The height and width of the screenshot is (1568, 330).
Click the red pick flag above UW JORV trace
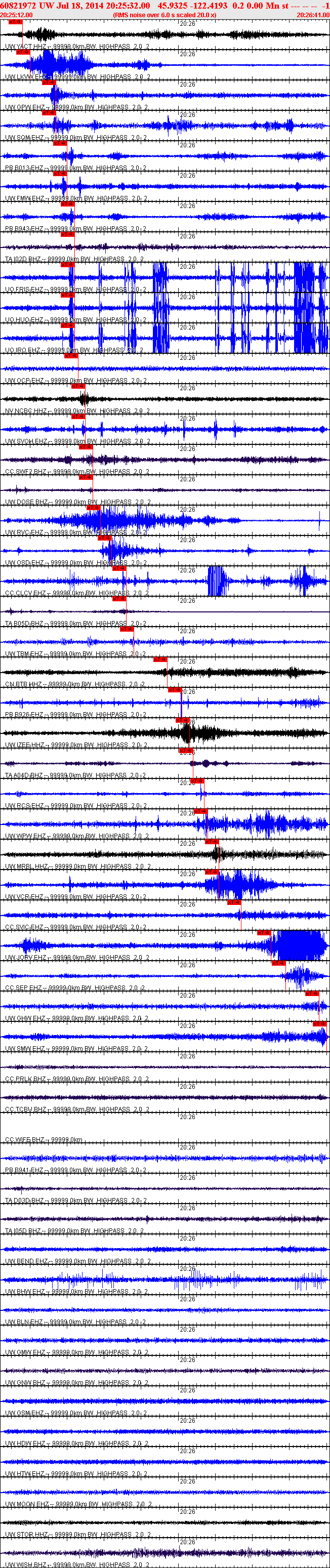(x=264, y=933)
